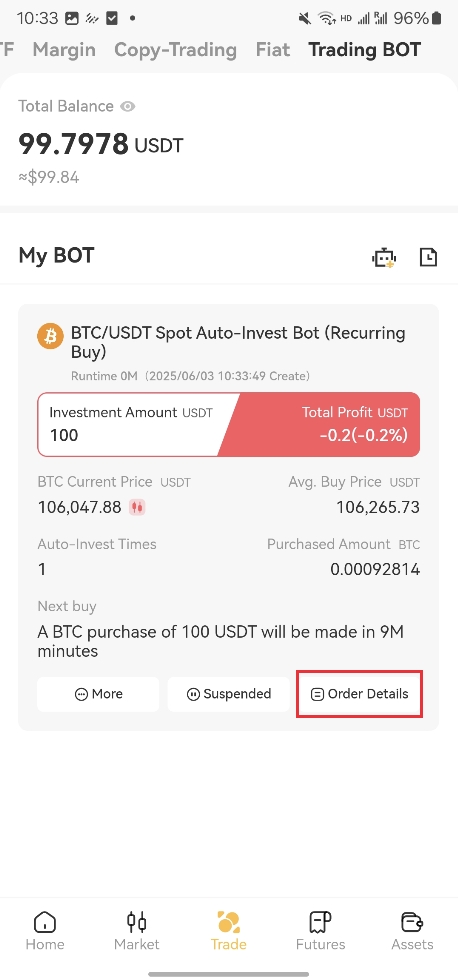Open the Fiat tab
Screen dimensions: 459x980
[273, 49]
